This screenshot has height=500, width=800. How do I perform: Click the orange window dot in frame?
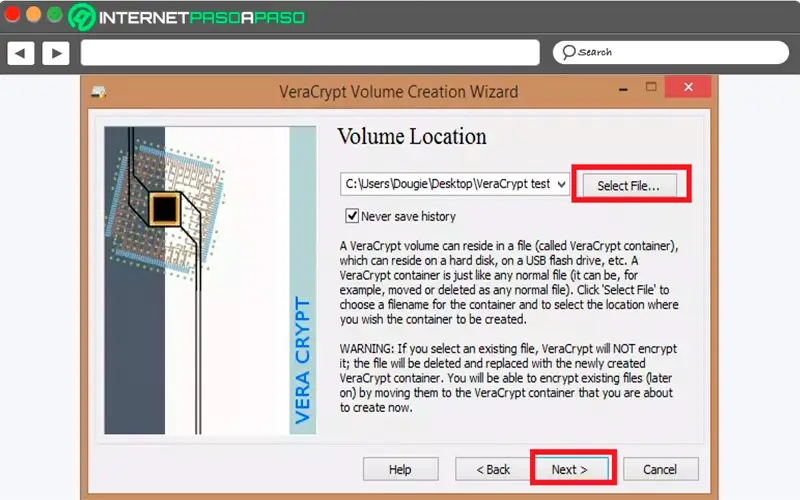(34, 14)
